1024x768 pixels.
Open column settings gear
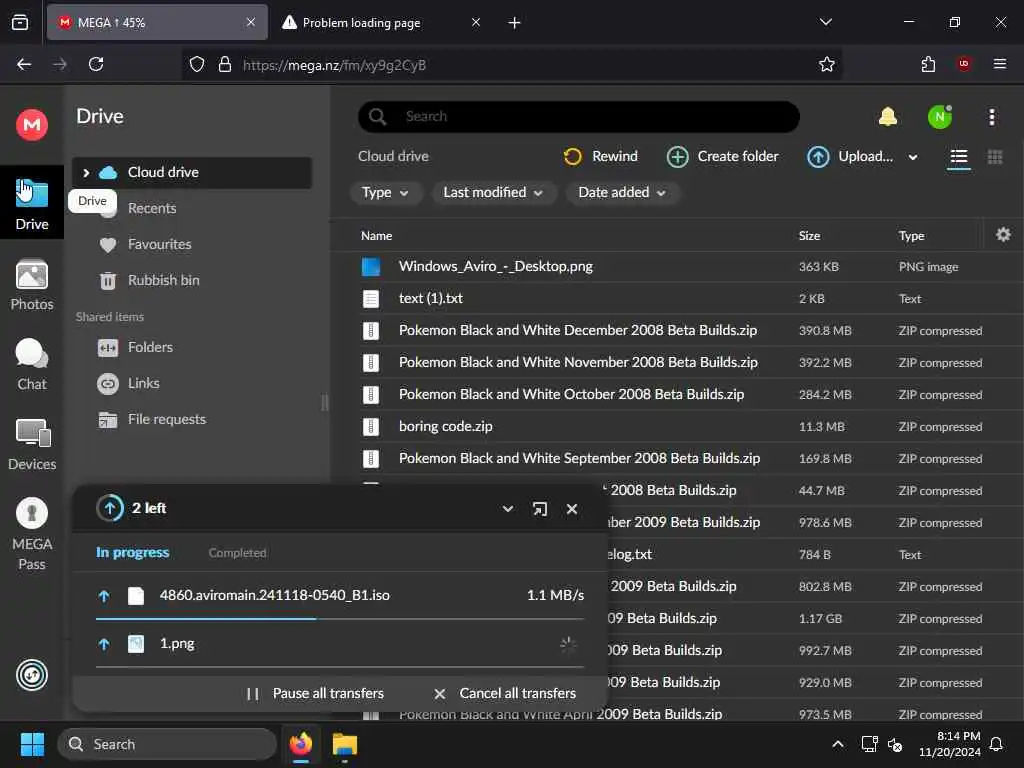pos(1003,234)
